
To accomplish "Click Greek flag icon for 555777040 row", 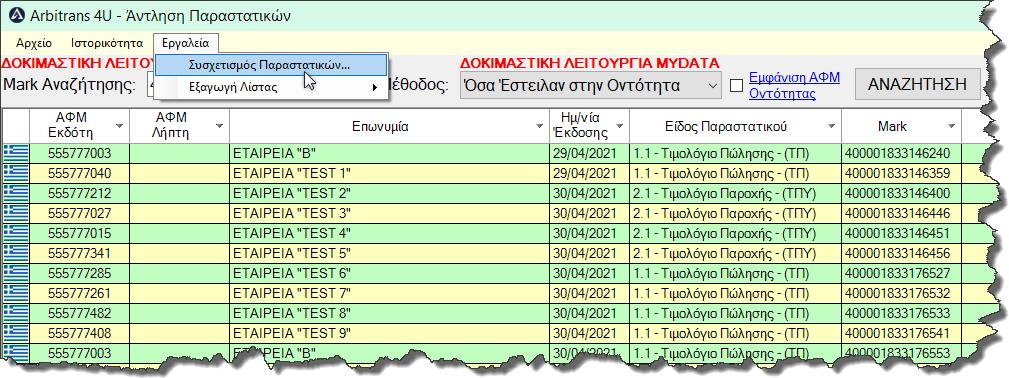I will coord(16,174).
